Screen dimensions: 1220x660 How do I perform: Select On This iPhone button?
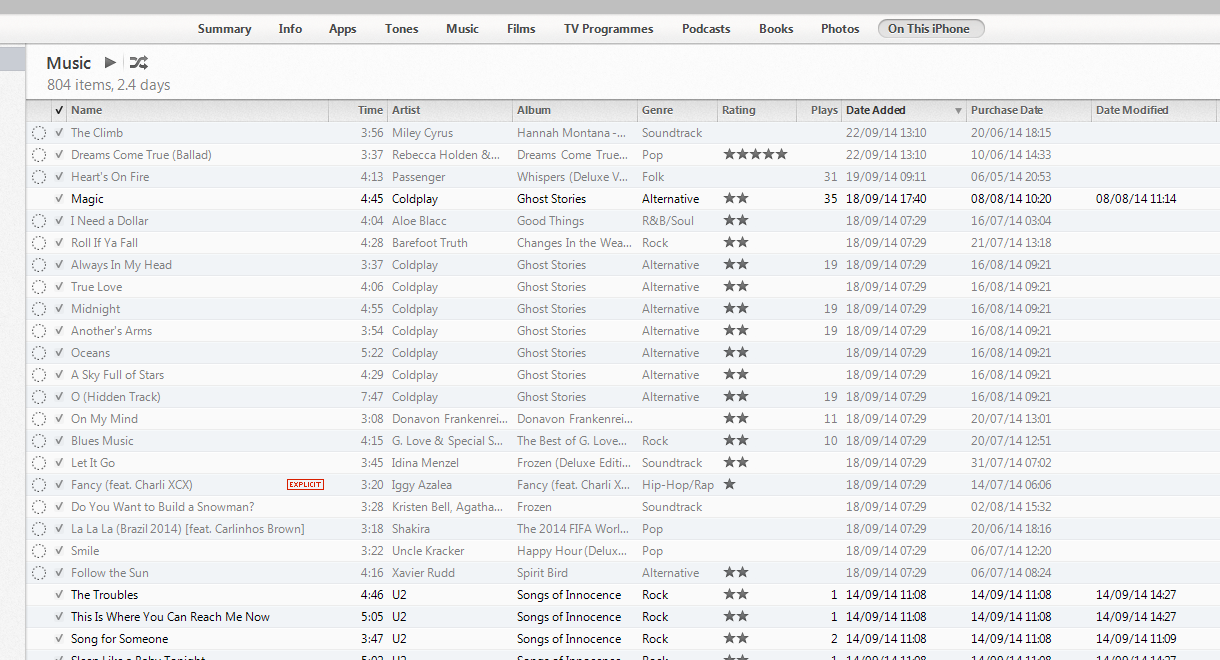pos(931,29)
